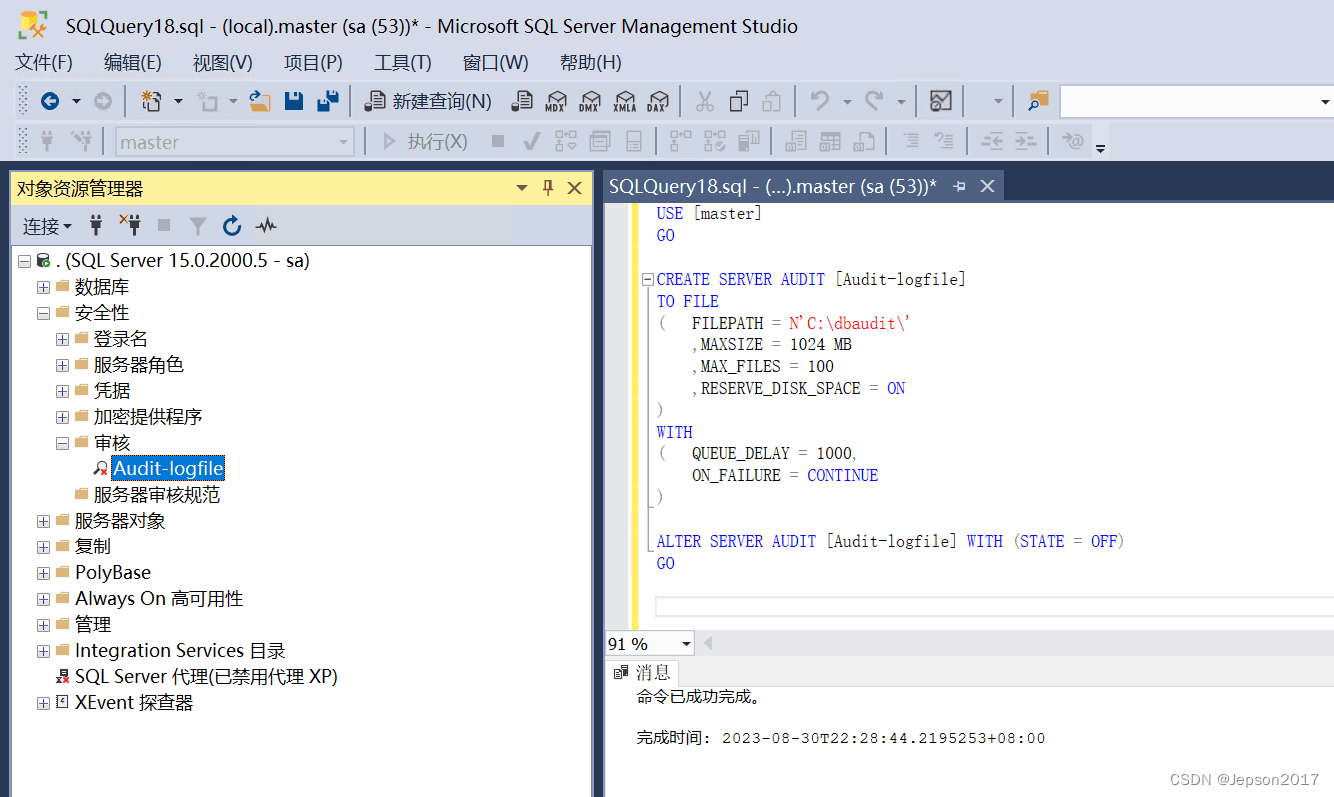1334x797 pixels.
Task: Open the Undo history dropdown arrow
Action: coord(846,101)
